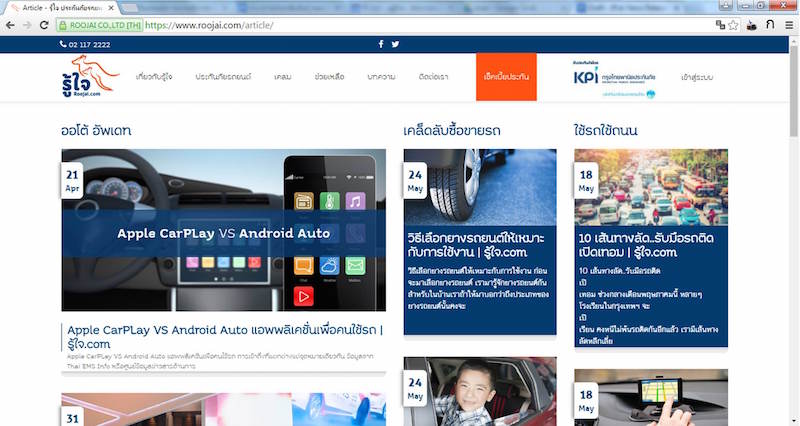Open เคลม menu item
Screen dimensions: 800x426
click(x=283, y=77)
